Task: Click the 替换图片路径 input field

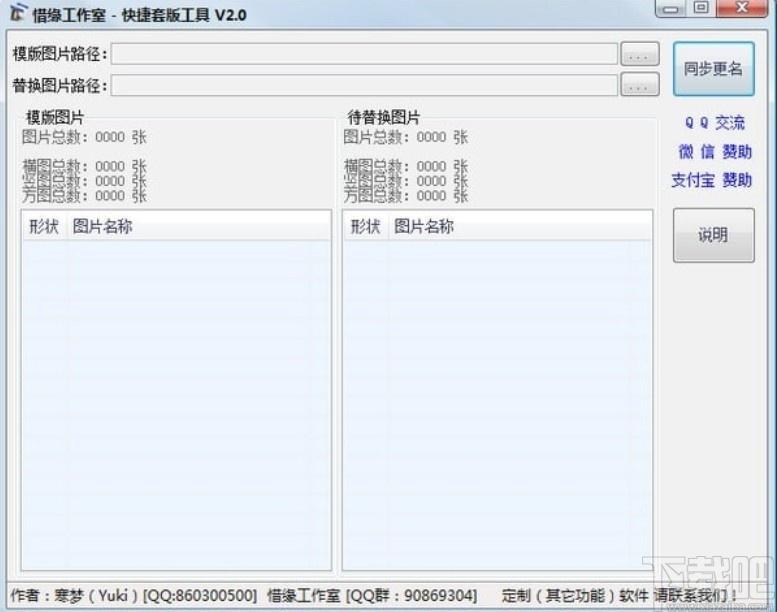Action: [364, 85]
